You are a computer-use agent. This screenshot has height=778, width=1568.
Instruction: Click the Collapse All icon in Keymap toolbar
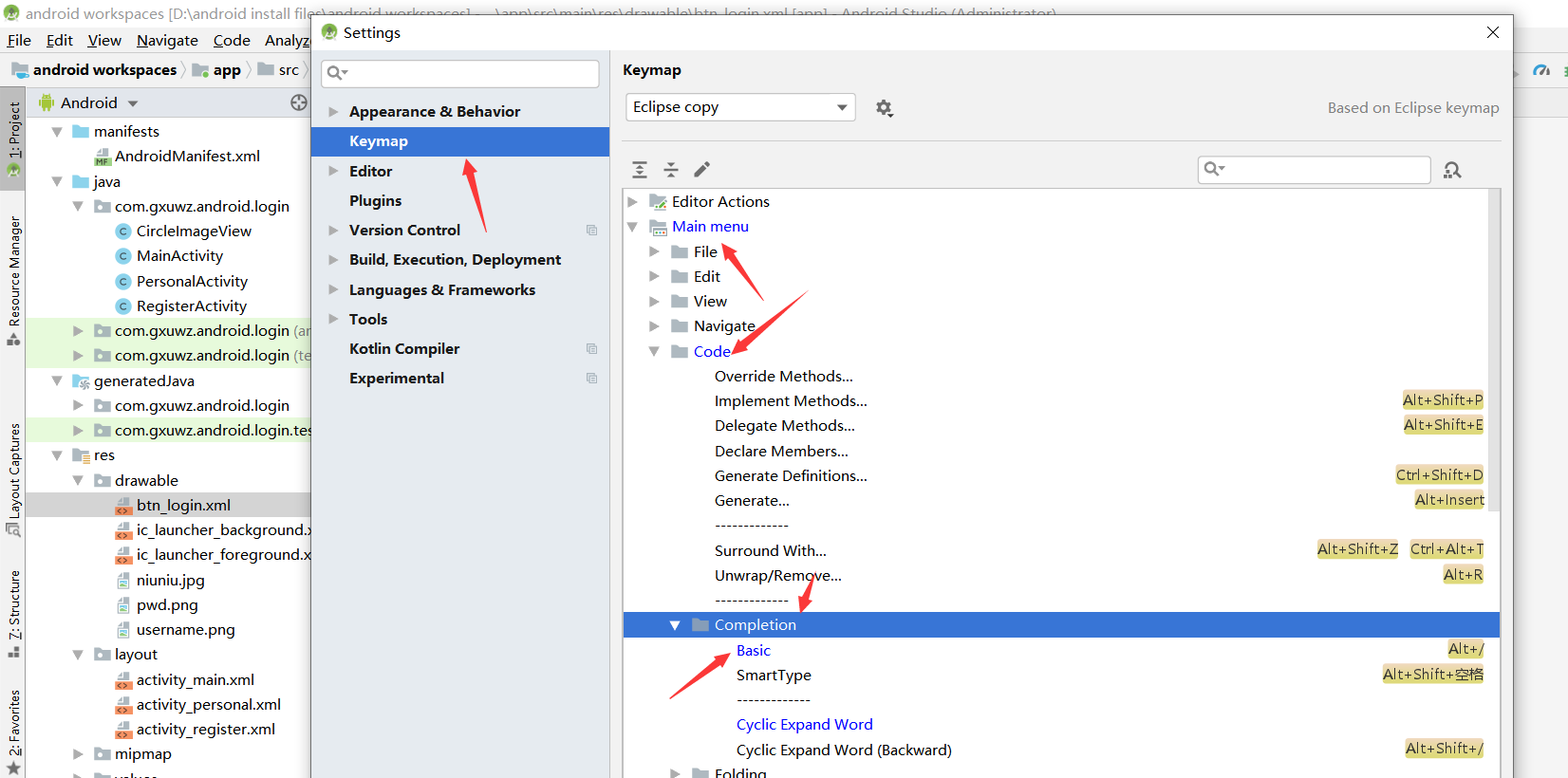pos(671,170)
